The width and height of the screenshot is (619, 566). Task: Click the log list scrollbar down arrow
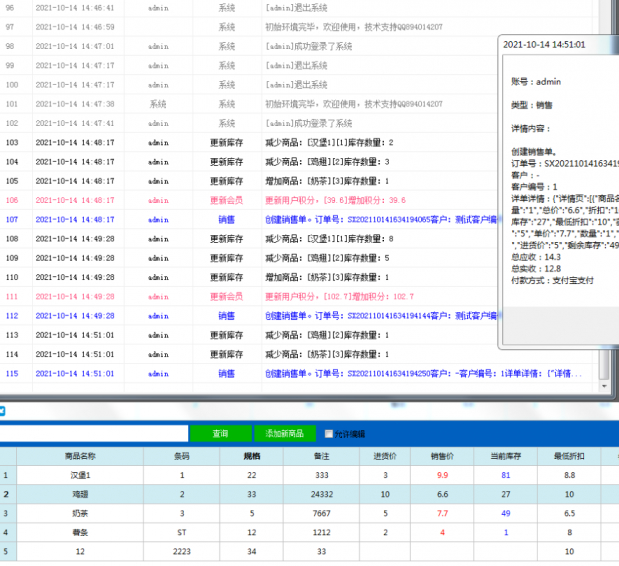pyautogui.click(x=604, y=386)
